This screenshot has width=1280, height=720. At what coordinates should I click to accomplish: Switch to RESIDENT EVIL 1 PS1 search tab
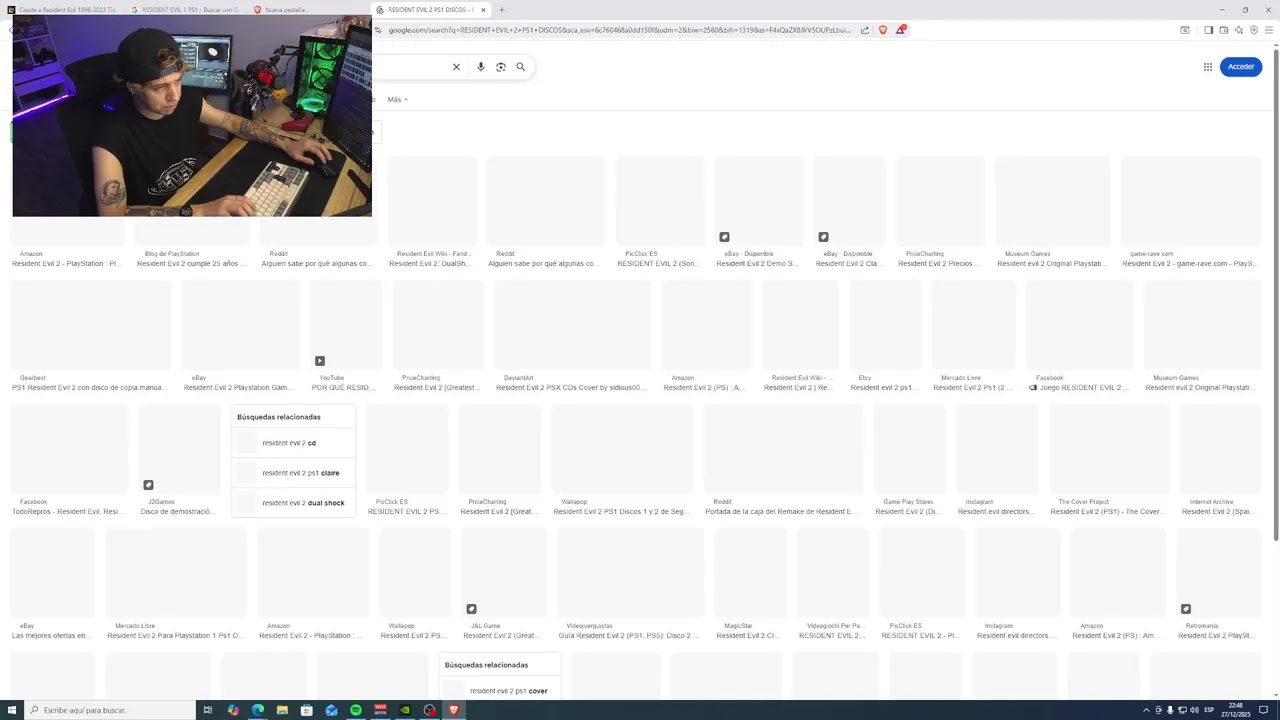pos(186,10)
